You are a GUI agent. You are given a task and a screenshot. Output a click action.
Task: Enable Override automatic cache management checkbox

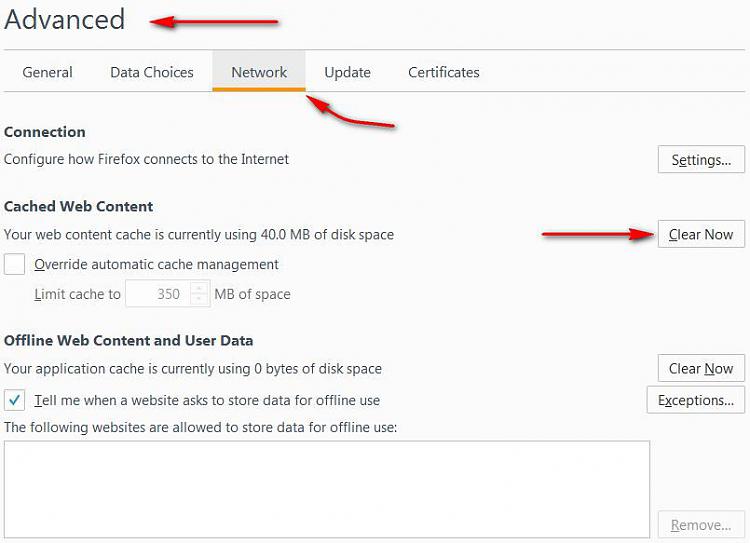click(x=14, y=264)
